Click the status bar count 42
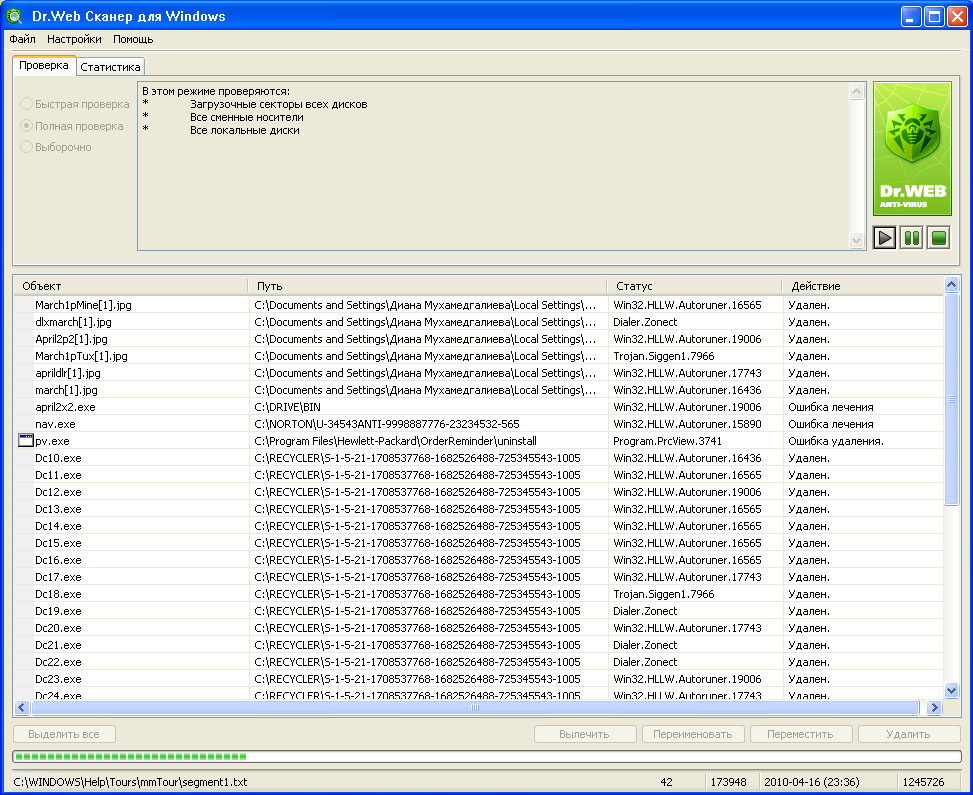973x795 pixels. (x=666, y=782)
